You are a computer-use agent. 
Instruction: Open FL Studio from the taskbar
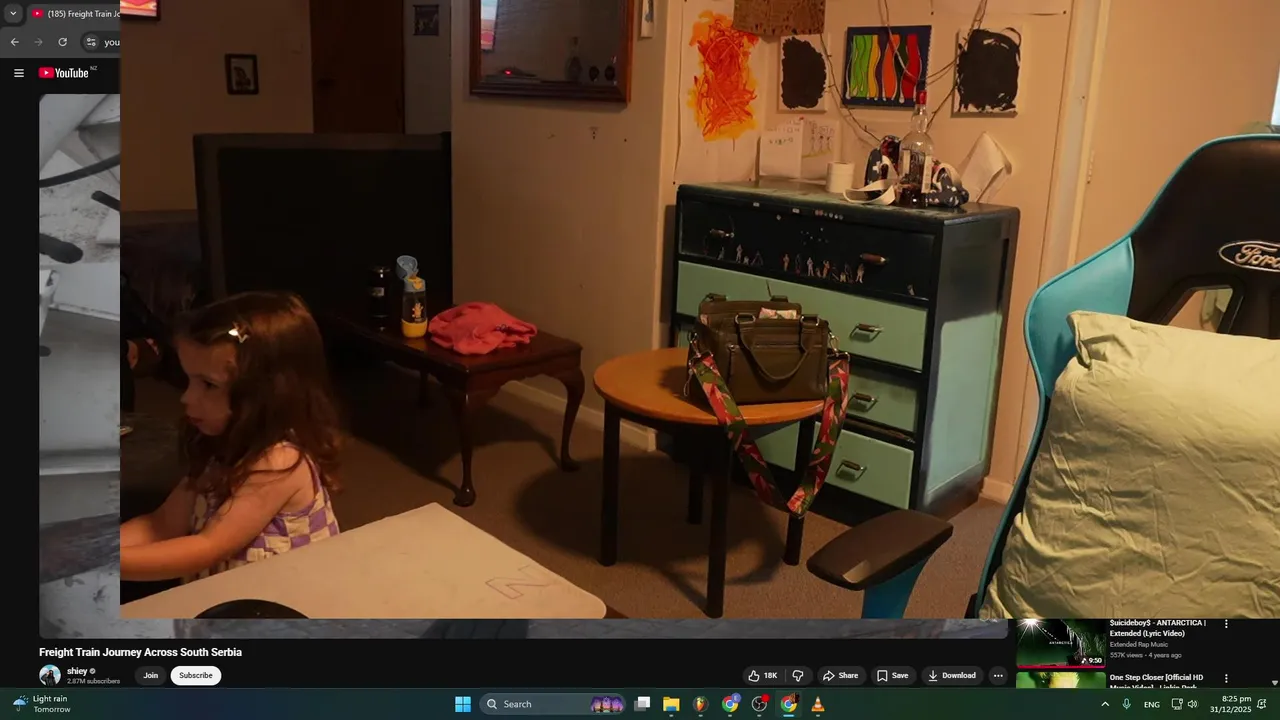tap(700, 704)
